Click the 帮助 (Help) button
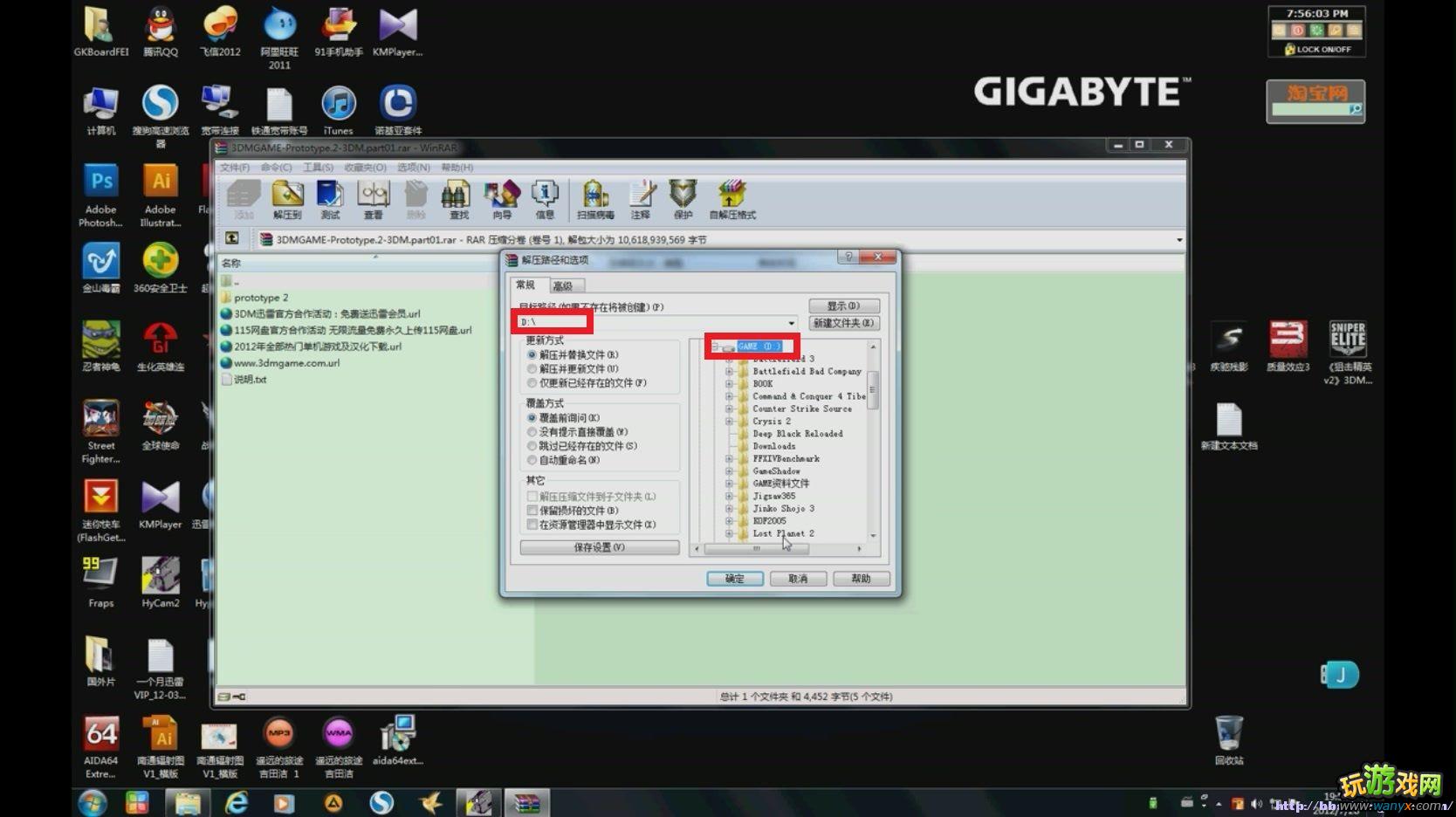Image resolution: width=1456 pixels, height=817 pixels. click(861, 579)
